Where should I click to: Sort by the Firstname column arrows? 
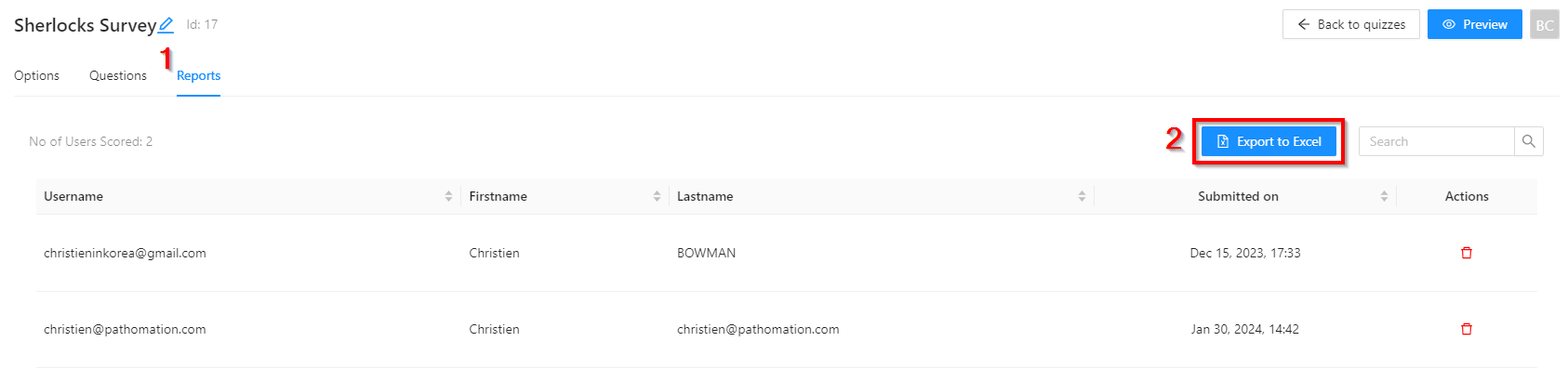[657, 196]
